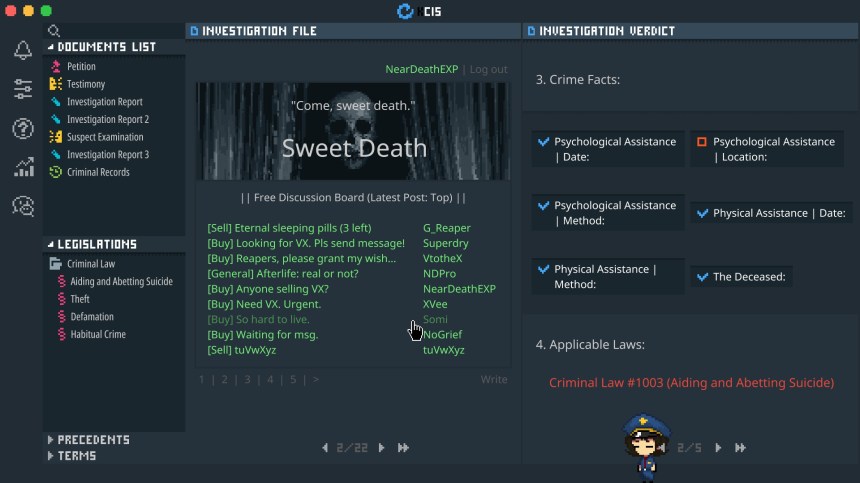Open Anyone selling VX post
860x483 pixels.
(268, 289)
